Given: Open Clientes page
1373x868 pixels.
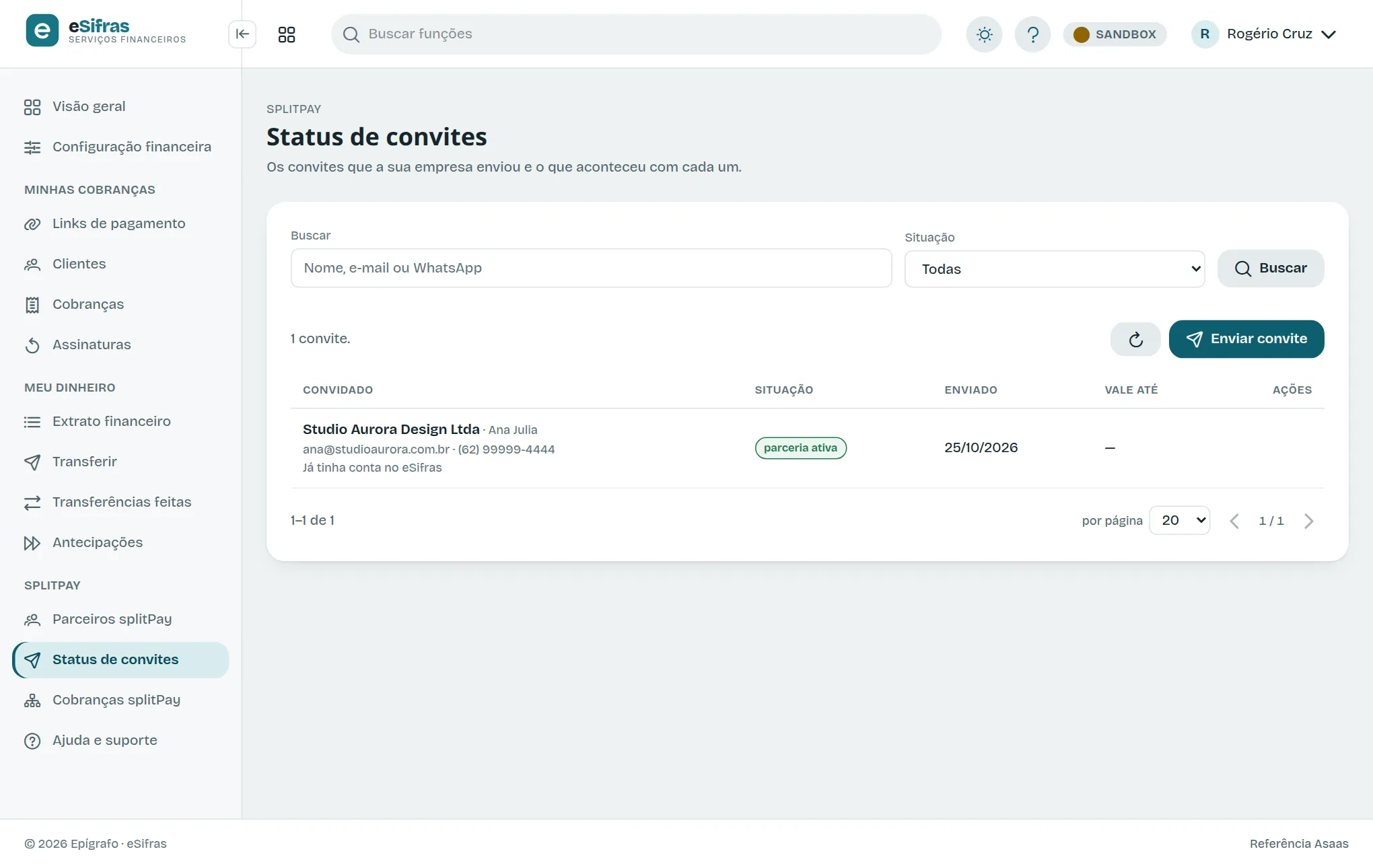Looking at the screenshot, I should pos(120,264).
